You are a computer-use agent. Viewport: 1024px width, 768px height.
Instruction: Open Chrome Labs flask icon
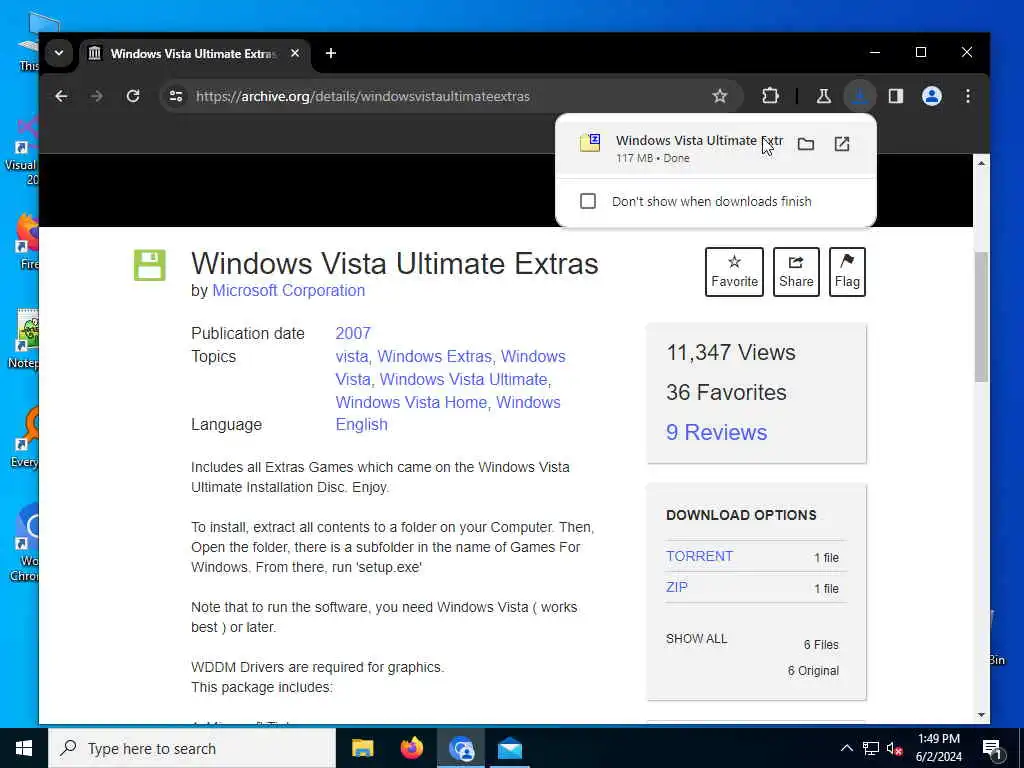click(x=824, y=96)
